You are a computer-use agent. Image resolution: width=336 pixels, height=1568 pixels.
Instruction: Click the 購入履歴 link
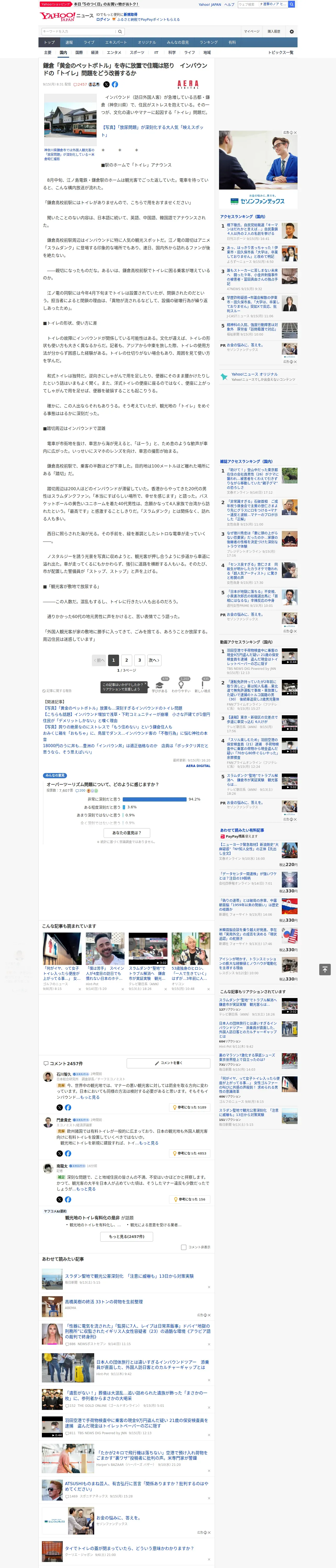[x=274, y=31]
